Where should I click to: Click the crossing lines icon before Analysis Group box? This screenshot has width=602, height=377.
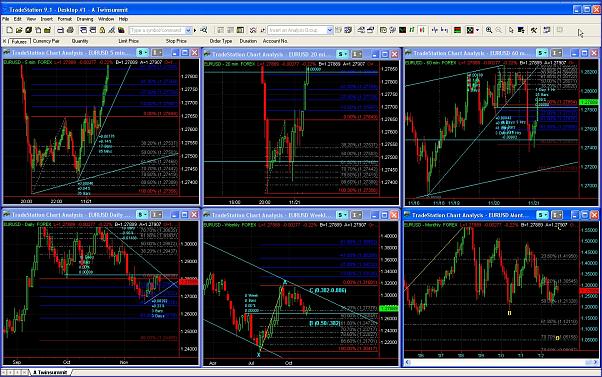(x=253, y=30)
